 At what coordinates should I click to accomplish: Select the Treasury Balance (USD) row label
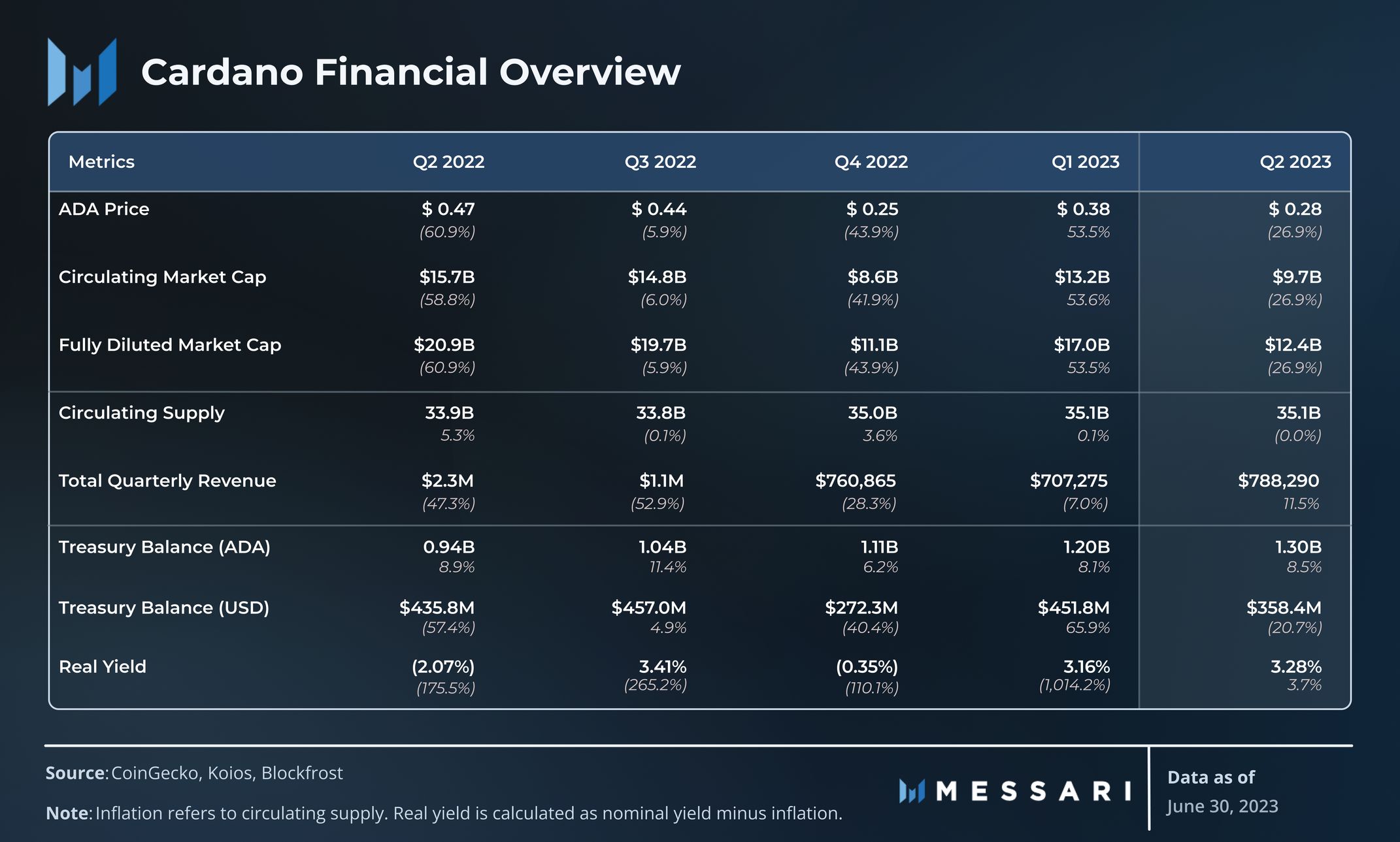[164, 607]
